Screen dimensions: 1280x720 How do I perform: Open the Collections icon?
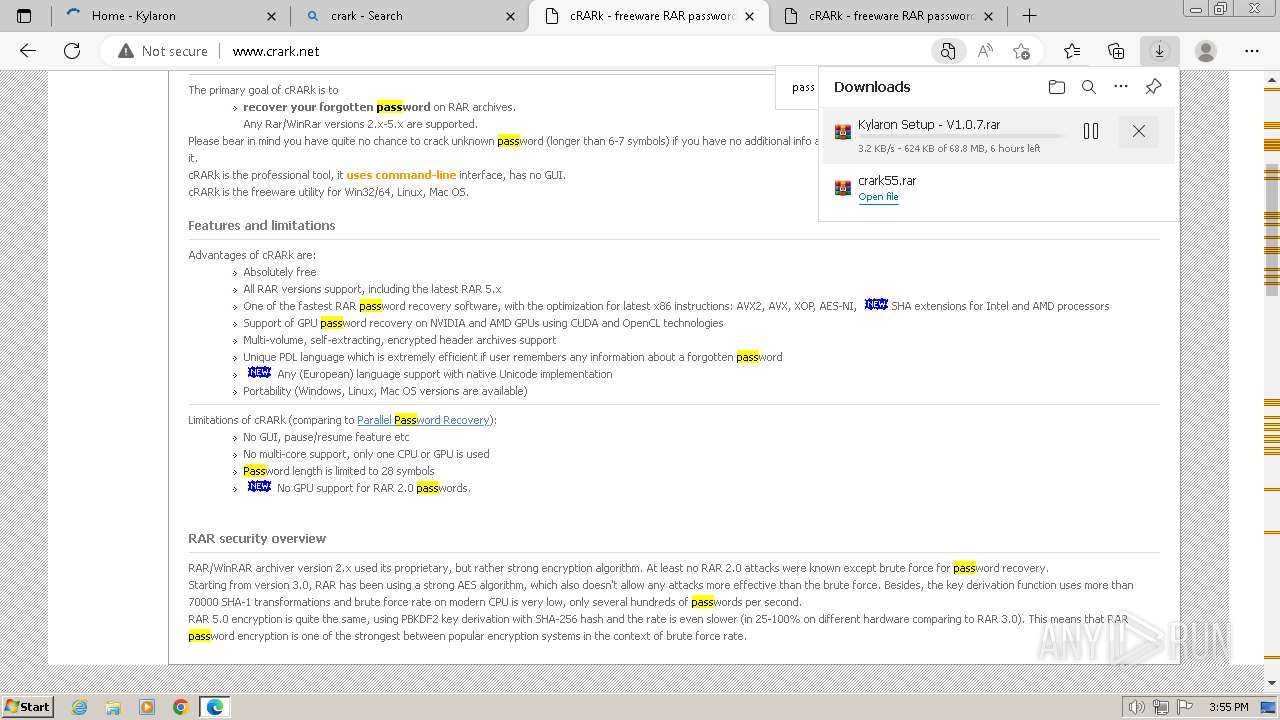pyautogui.click(x=1116, y=51)
